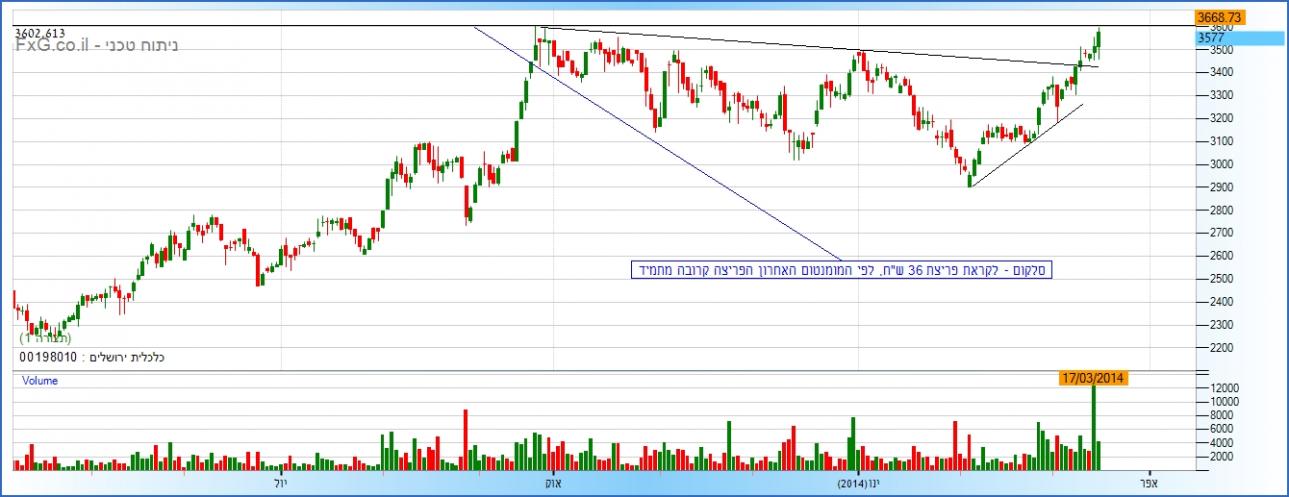Click the orange 17/03/2014 date marker

point(1095,378)
